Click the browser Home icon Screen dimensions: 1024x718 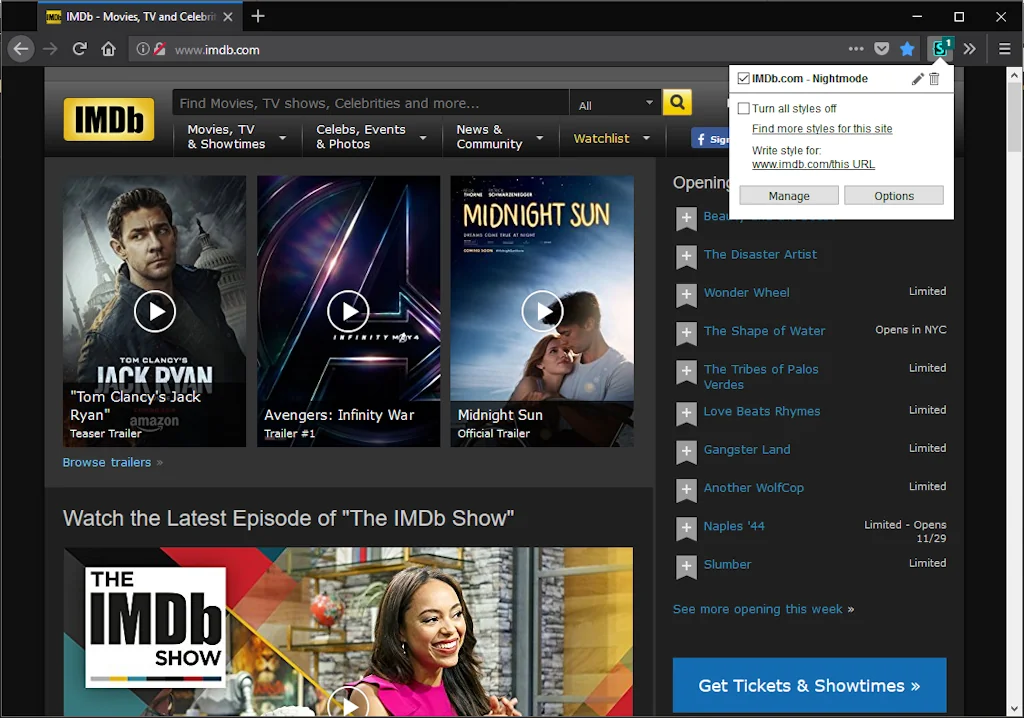tap(108, 49)
